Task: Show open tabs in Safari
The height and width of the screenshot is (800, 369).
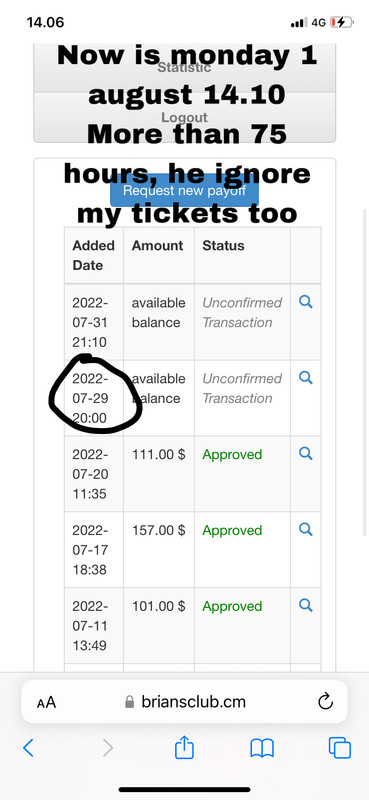Action: tap(339, 748)
